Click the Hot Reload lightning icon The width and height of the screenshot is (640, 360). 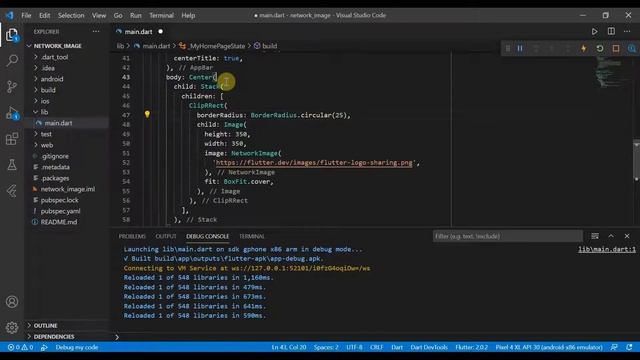[x=584, y=49]
